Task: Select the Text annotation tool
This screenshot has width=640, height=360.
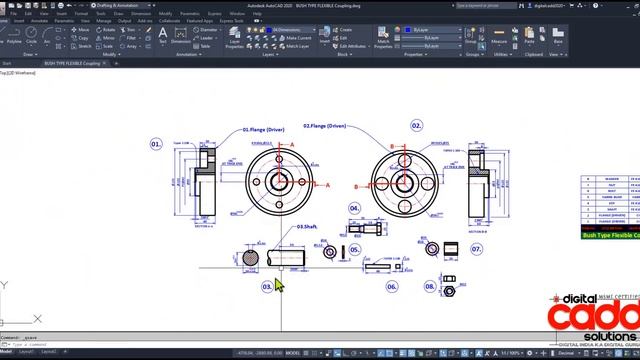Action: [162, 35]
